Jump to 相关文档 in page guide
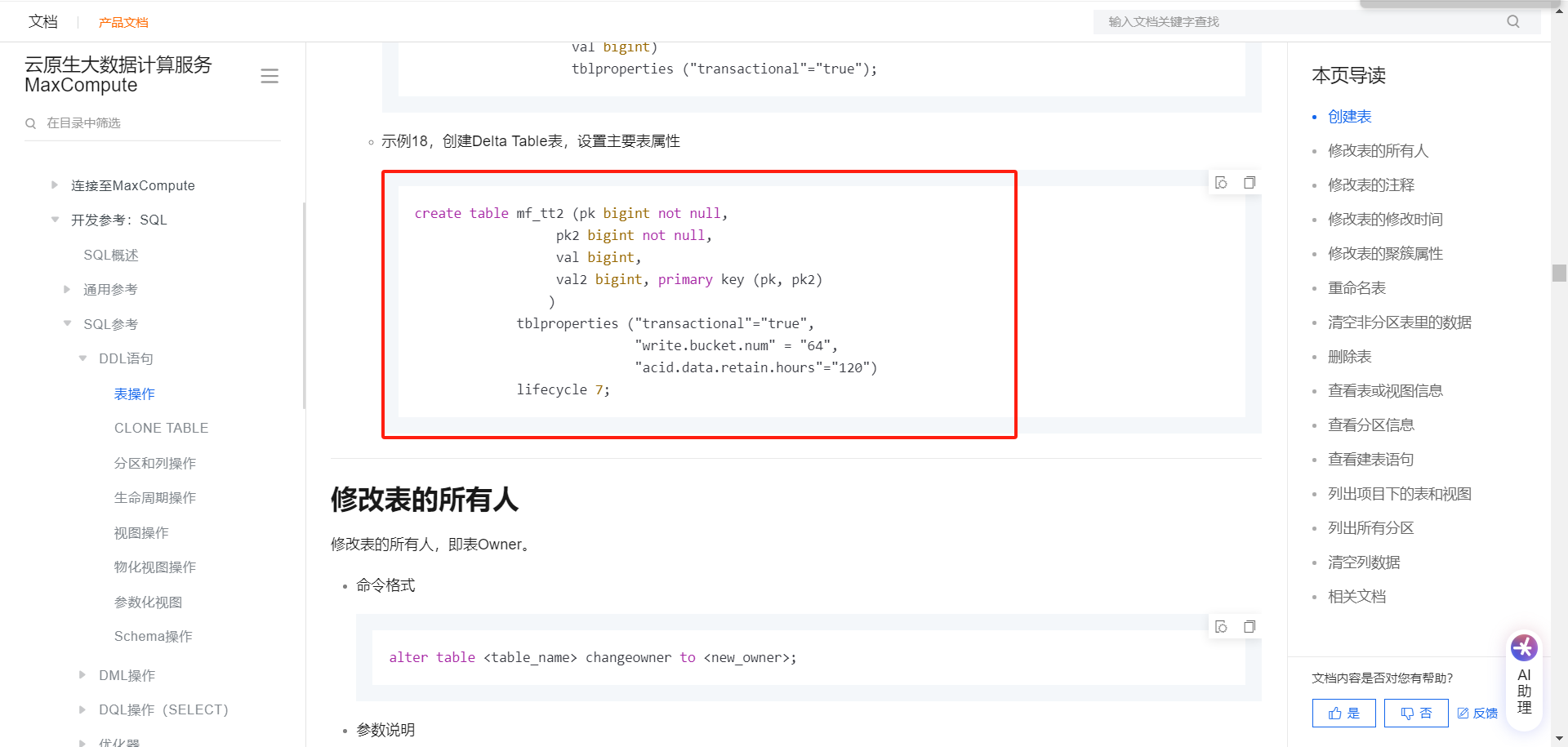The width and height of the screenshot is (1568, 747). click(1357, 597)
